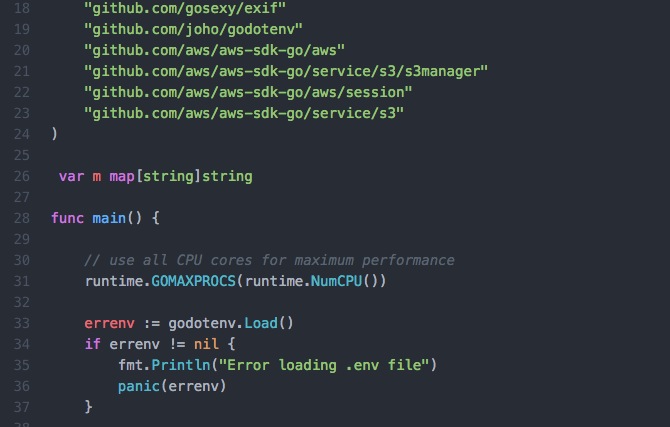Image resolution: width=670 pixels, height=427 pixels.
Task: Click line number 28 in gutter
Action: click(22, 218)
